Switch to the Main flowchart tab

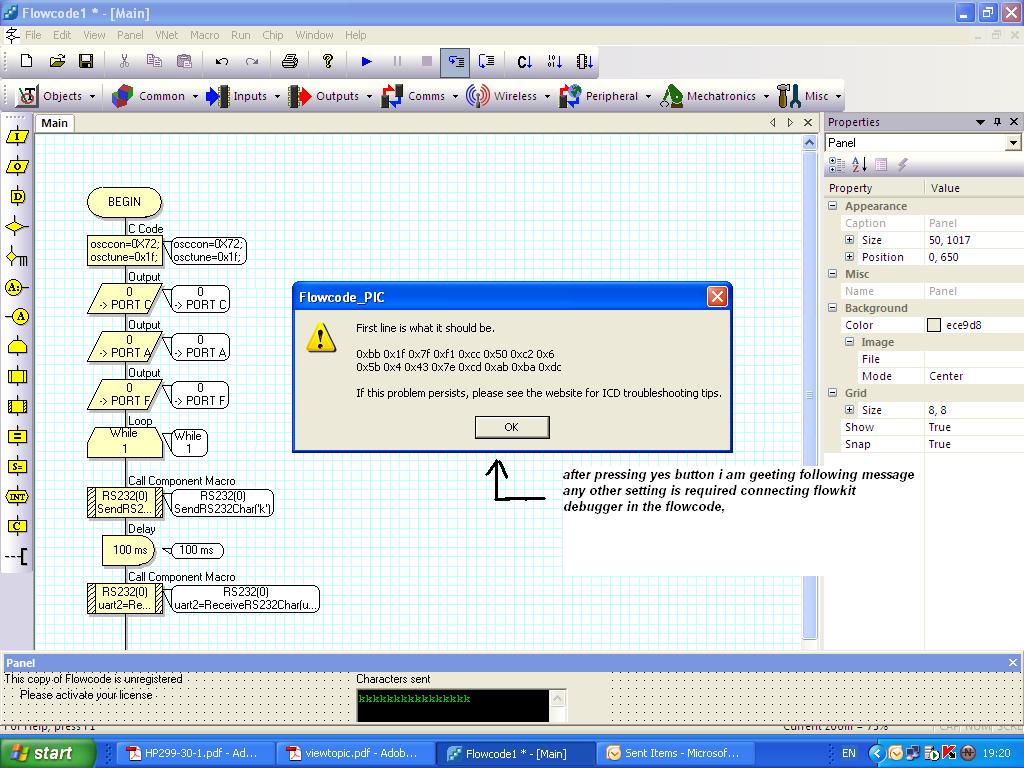[54, 123]
